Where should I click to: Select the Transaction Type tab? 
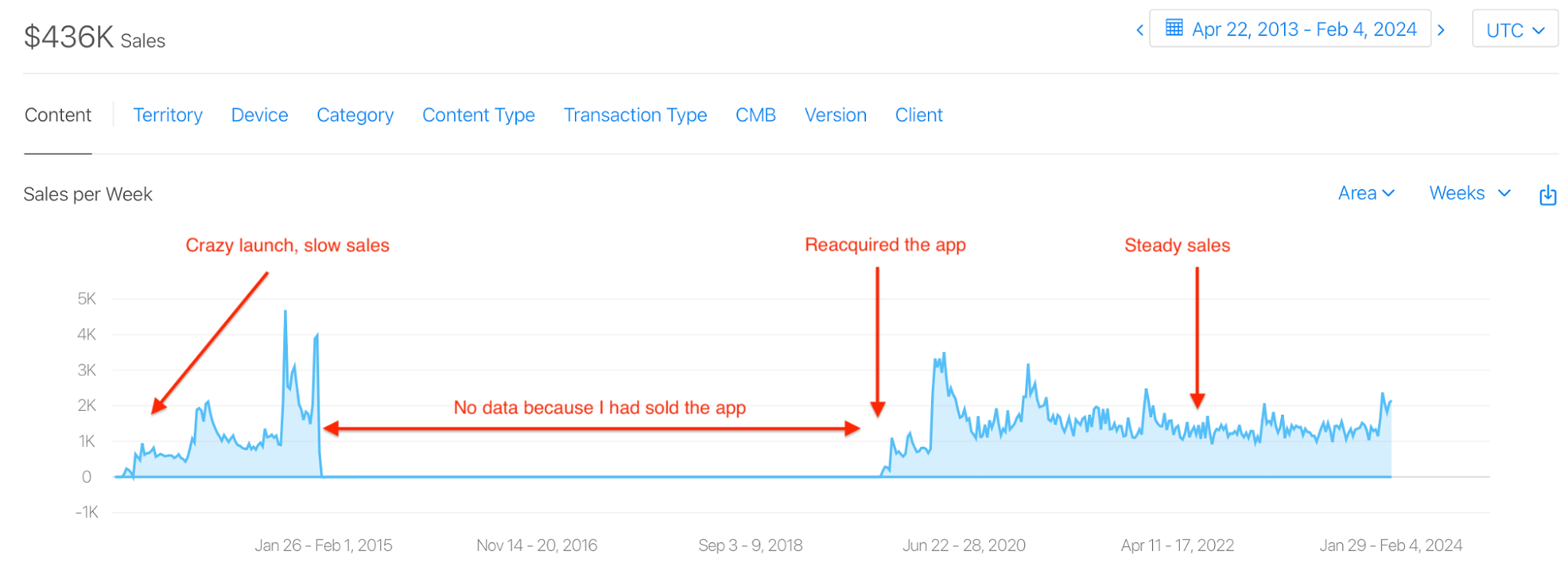click(x=635, y=115)
